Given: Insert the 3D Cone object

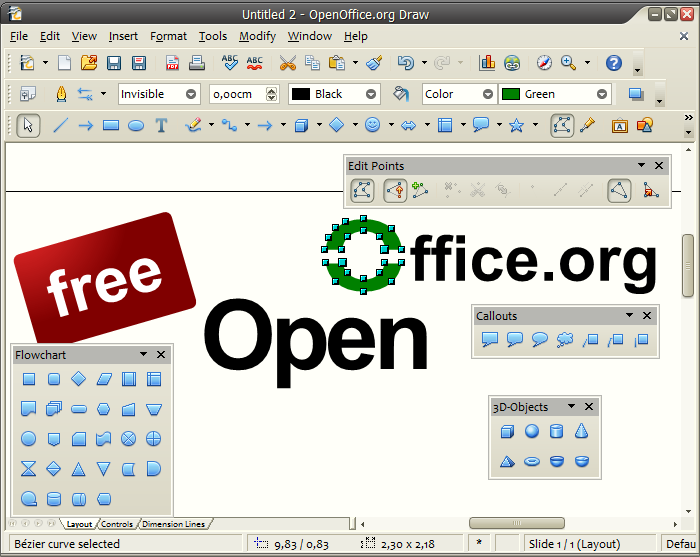Looking at the screenshot, I should [x=581, y=431].
